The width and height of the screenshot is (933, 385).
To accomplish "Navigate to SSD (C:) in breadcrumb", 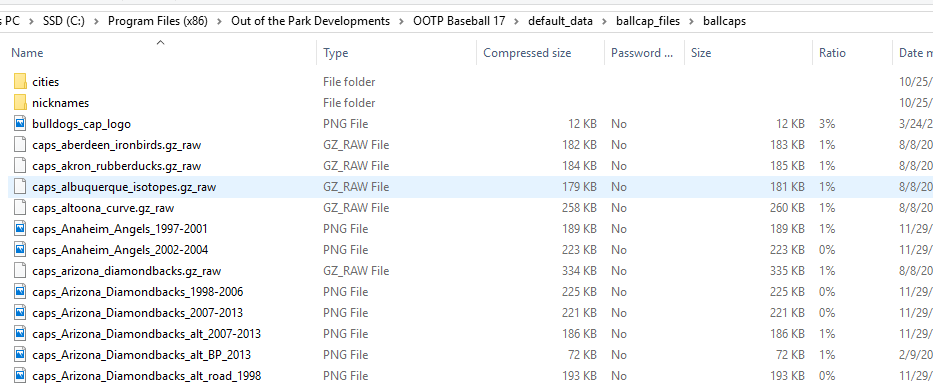I will click(x=64, y=21).
